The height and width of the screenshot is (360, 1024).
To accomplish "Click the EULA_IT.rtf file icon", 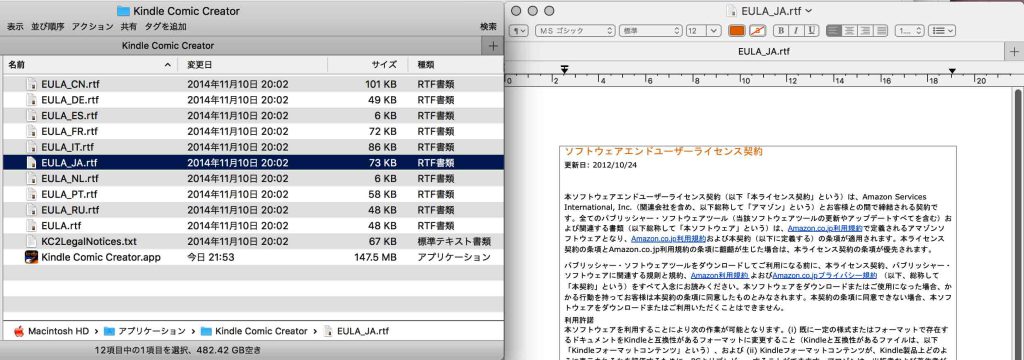I will coord(31,147).
